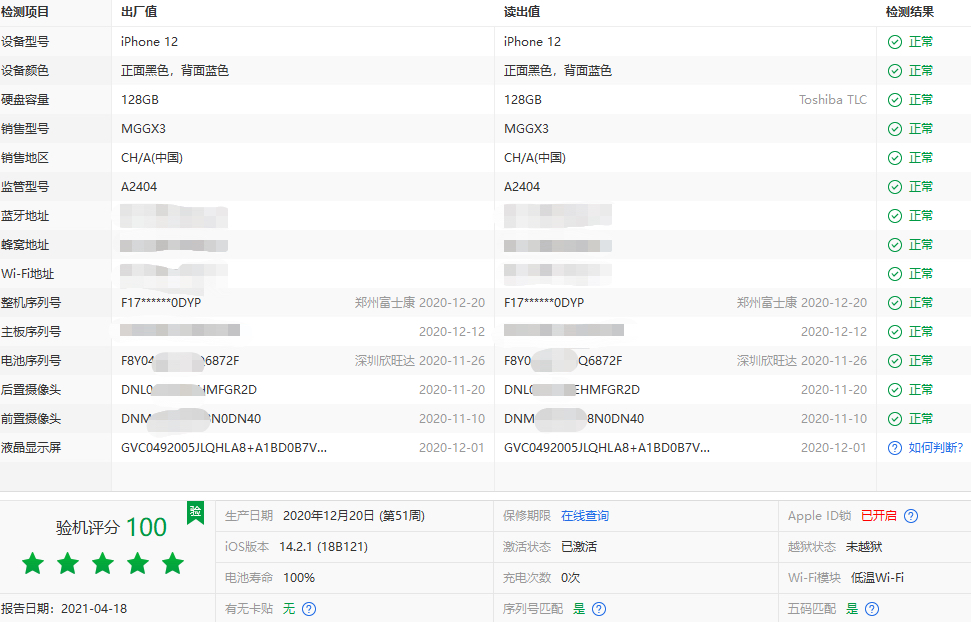The image size is (971, 622).
Task: Select read value A2404
Action: [x=522, y=186]
